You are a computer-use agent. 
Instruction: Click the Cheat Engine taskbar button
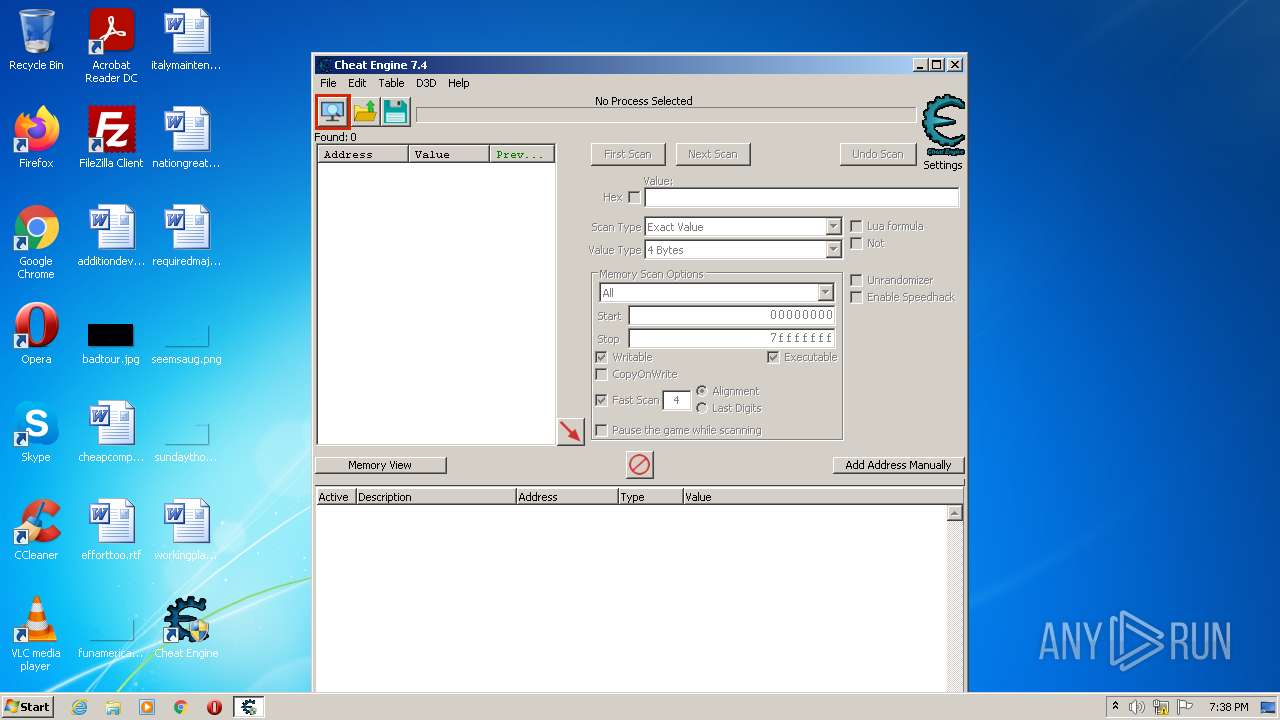click(248, 707)
